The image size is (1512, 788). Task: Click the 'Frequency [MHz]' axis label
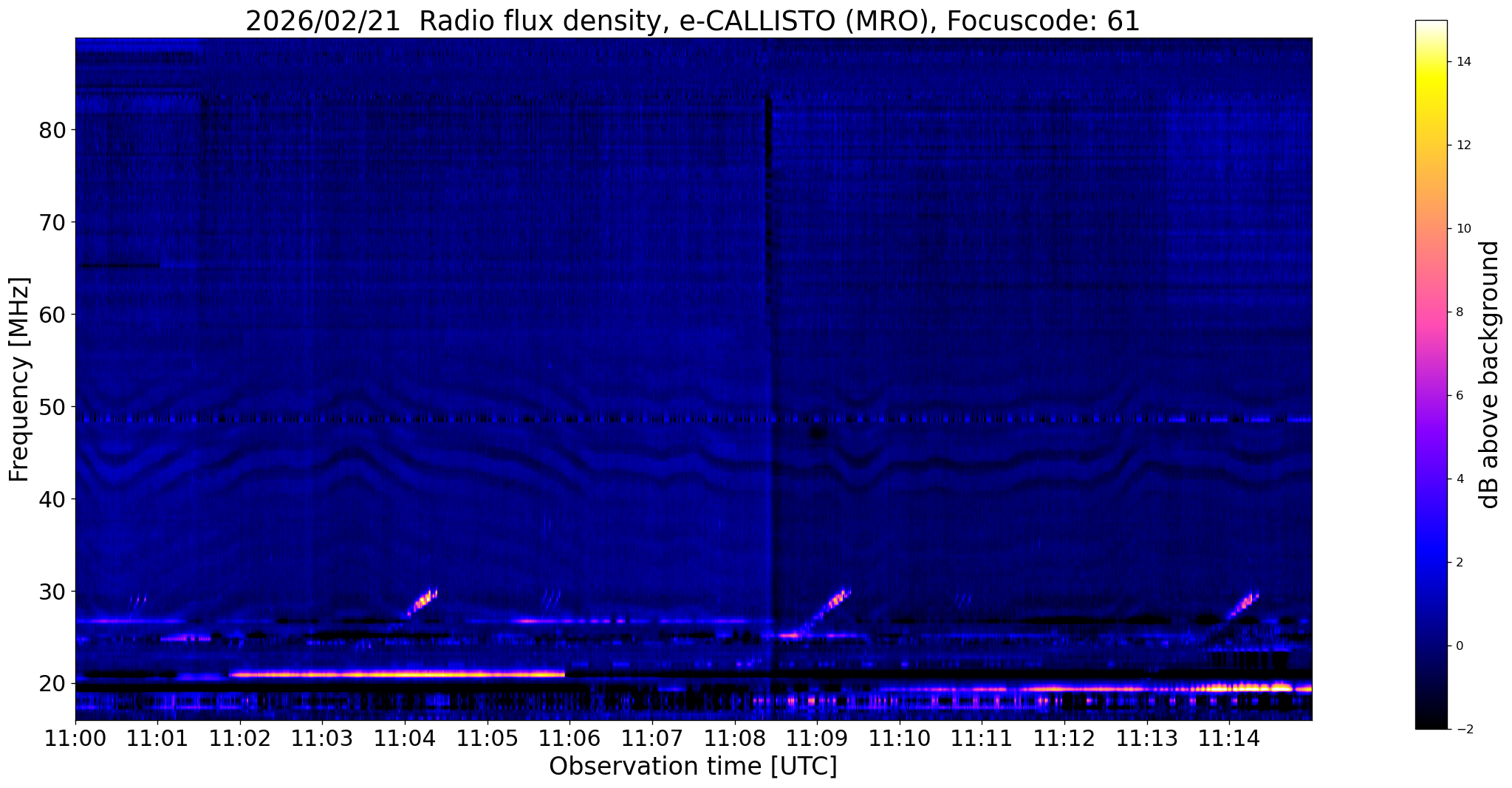[20, 380]
